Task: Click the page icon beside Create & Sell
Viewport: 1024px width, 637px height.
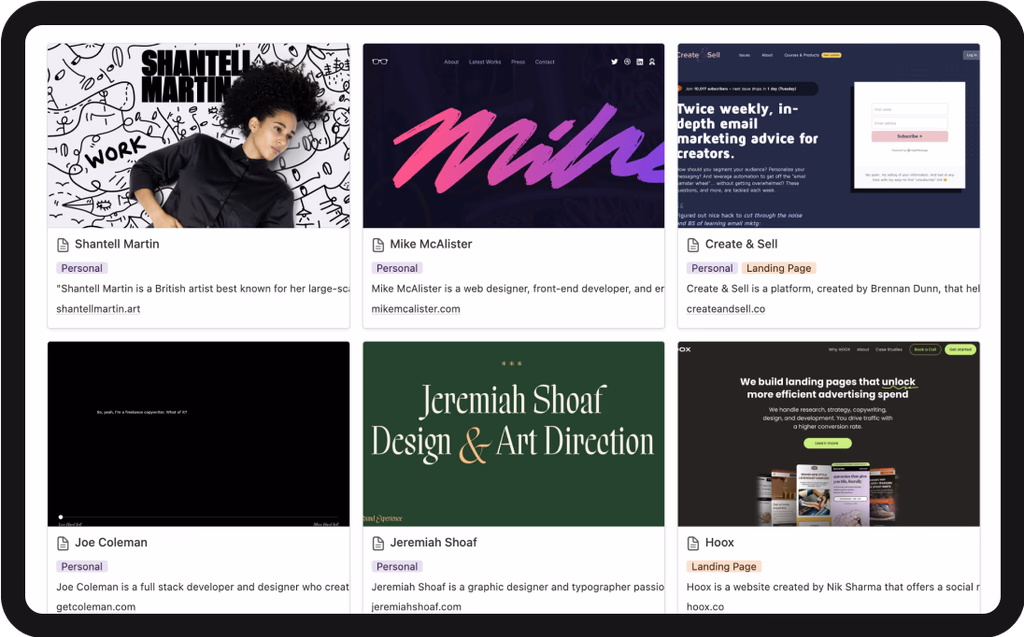Action: click(x=693, y=245)
